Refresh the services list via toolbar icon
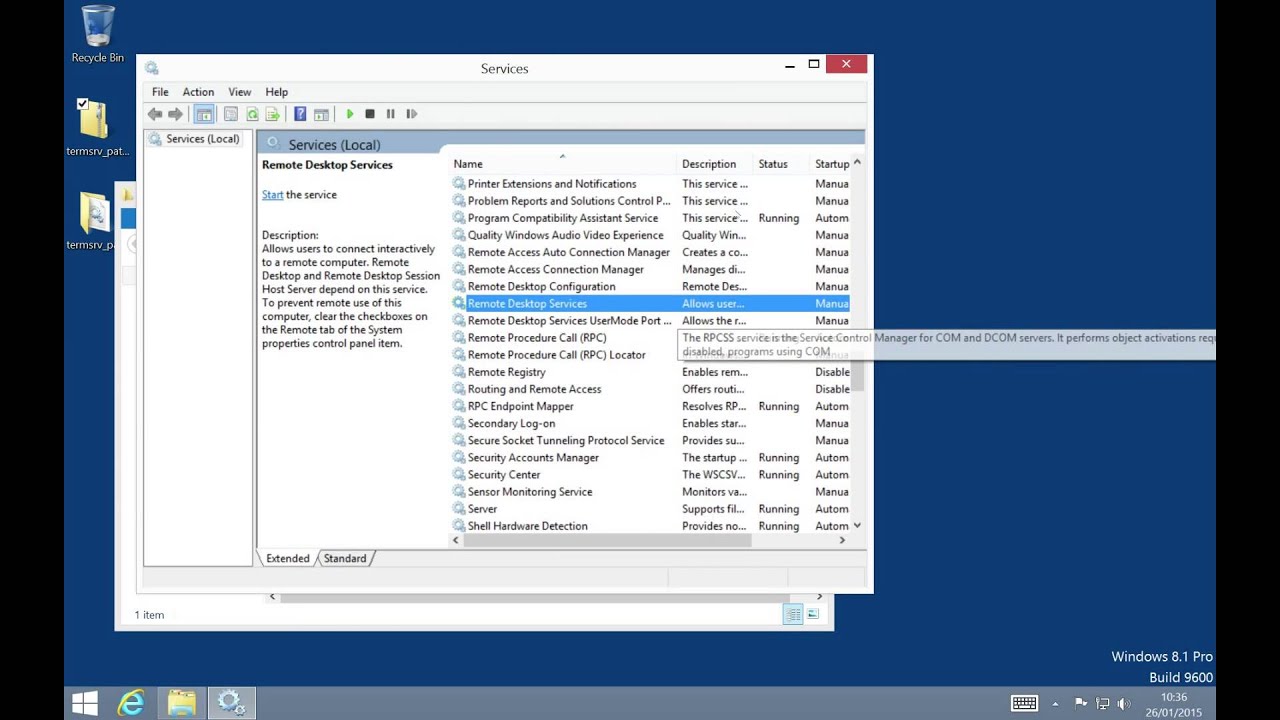The height and width of the screenshot is (720, 1280). (x=252, y=114)
